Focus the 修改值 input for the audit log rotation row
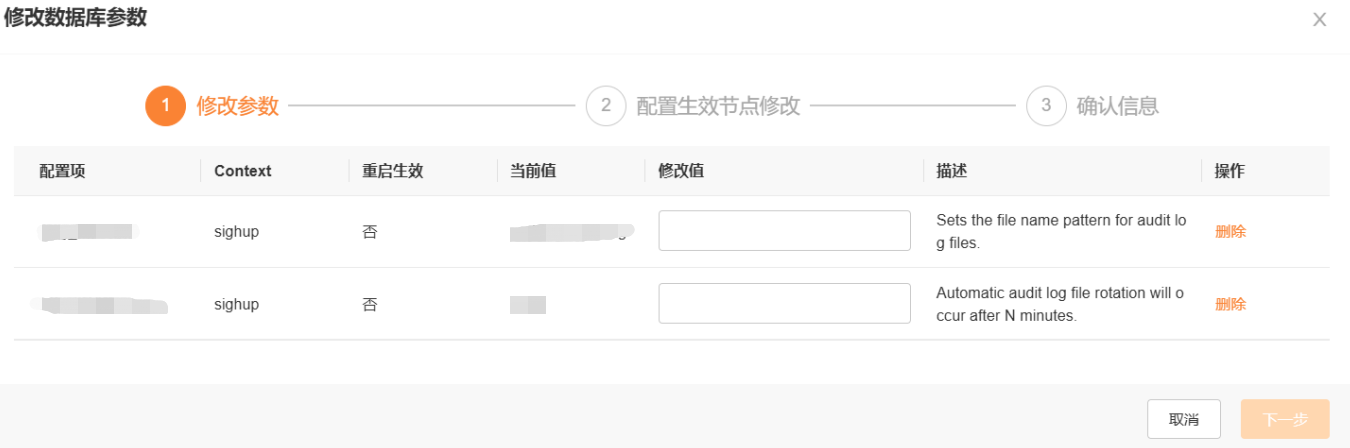 [784, 303]
